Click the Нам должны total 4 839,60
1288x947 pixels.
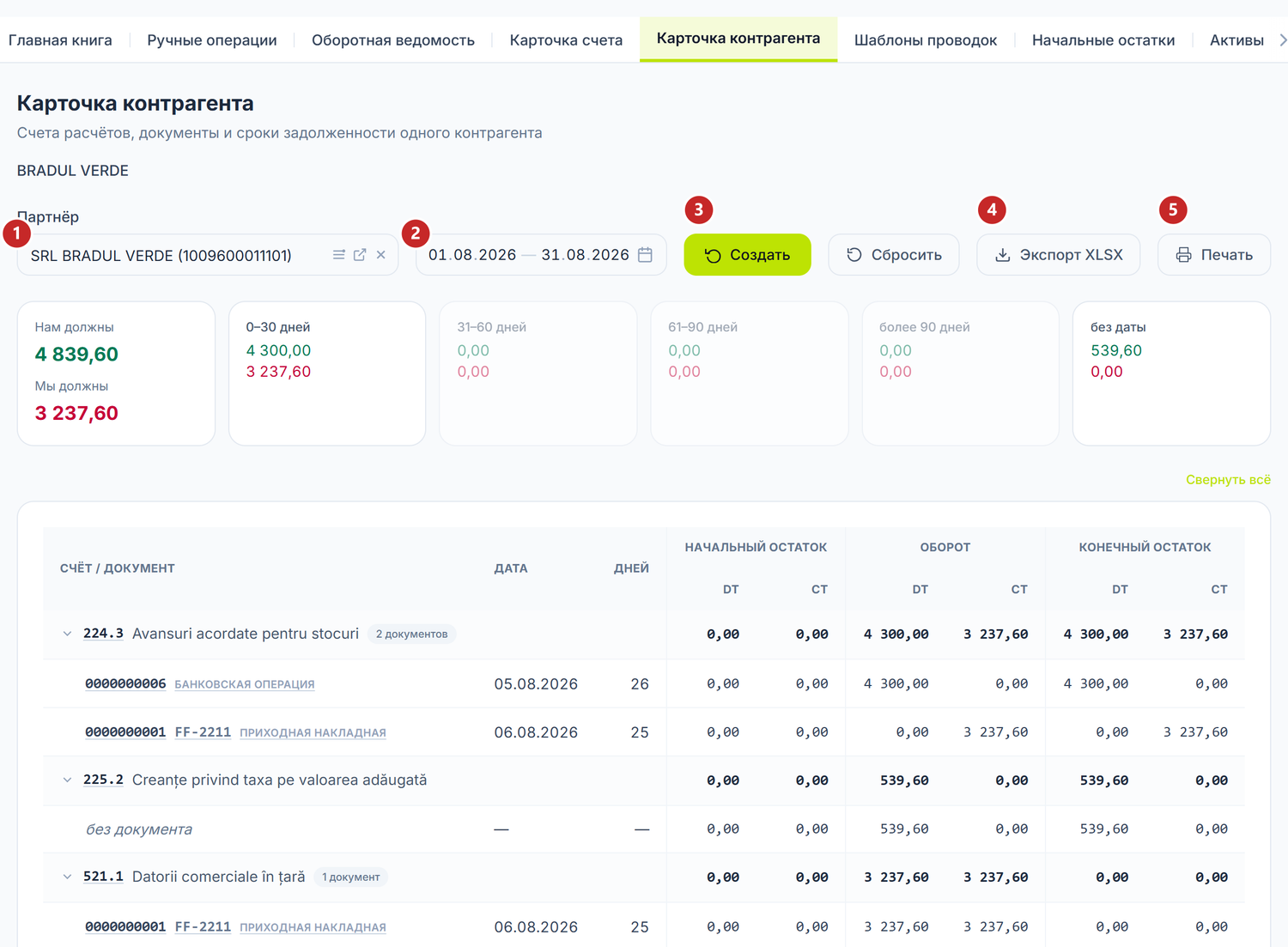click(x=76, y=355)
